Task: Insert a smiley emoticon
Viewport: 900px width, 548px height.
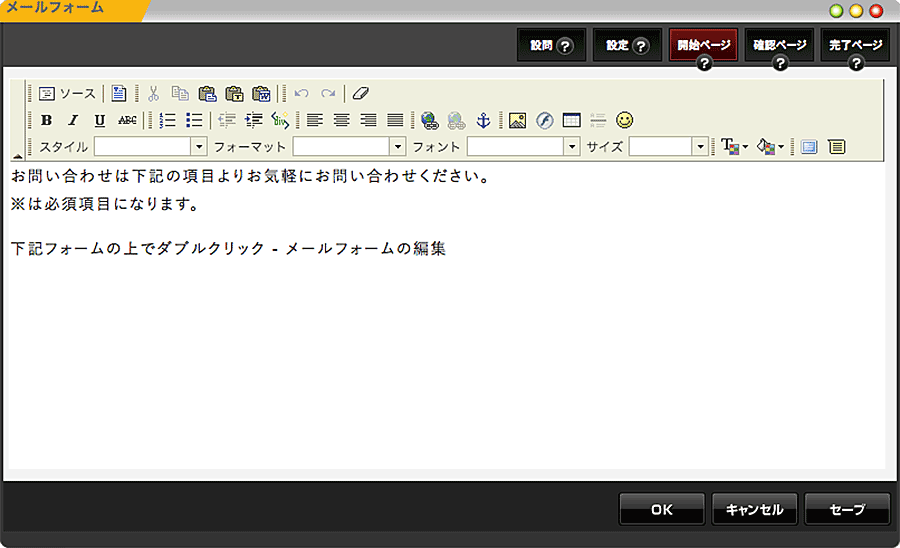Action: (x=624, y=120)
